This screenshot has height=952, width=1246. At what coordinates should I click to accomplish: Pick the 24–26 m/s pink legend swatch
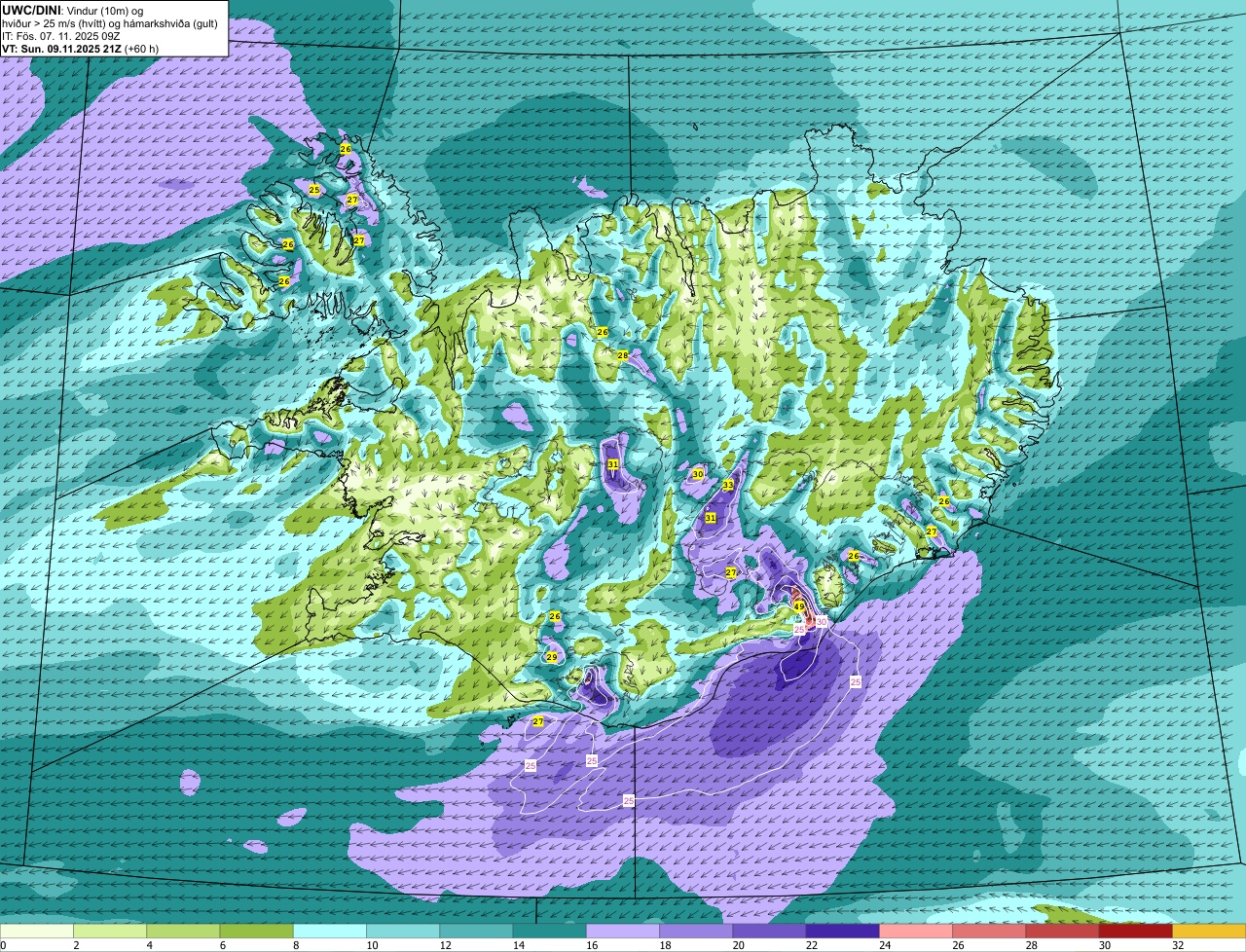pos(916,932)
